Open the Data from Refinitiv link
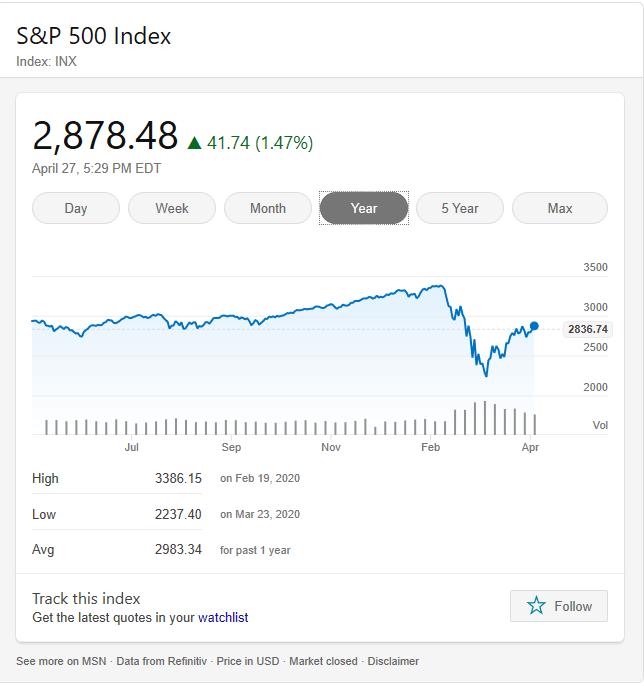This screenshot has width=644, height=686. pos(161,661)
